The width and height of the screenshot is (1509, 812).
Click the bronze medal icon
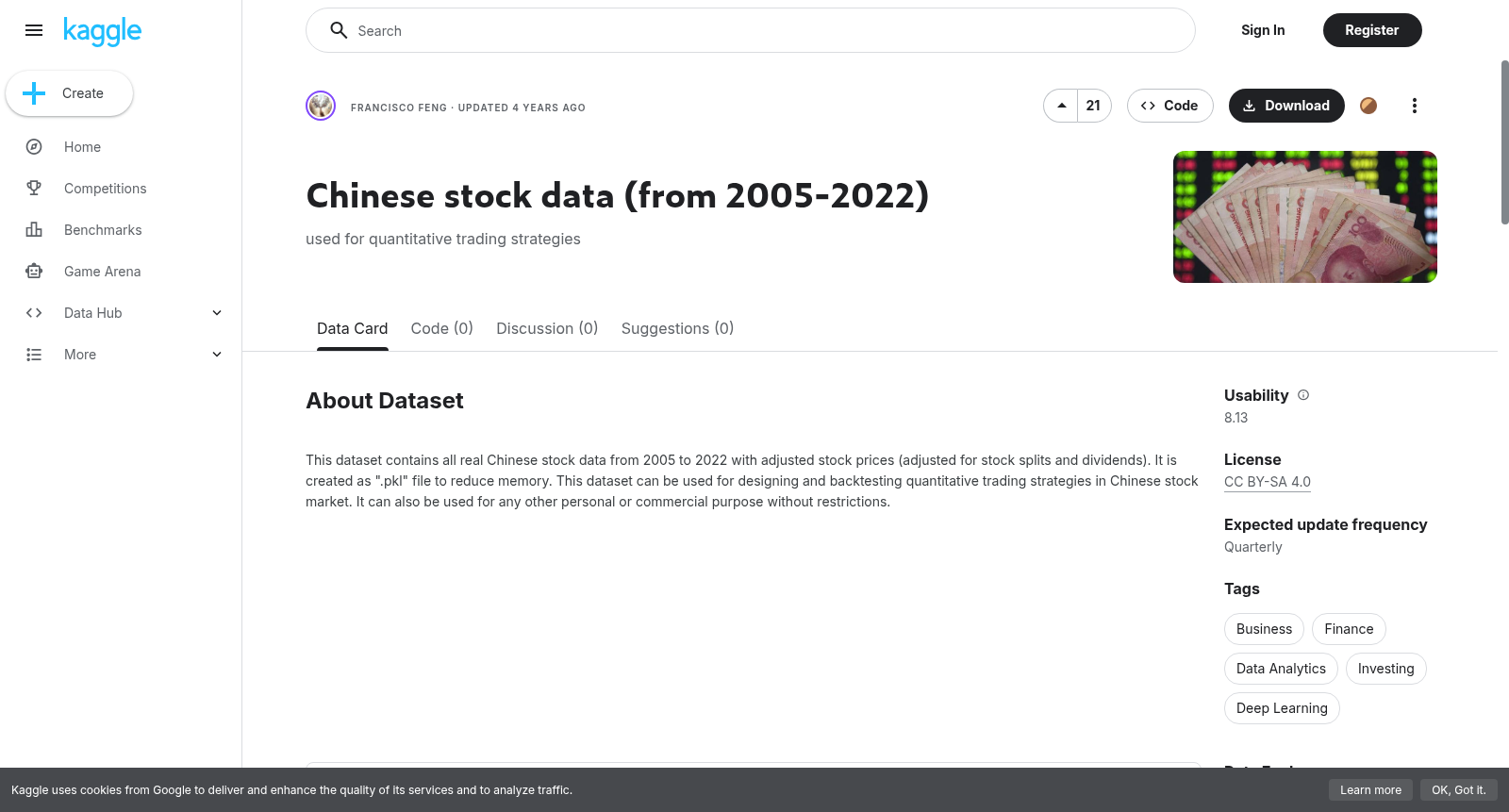click(1368, 106)
